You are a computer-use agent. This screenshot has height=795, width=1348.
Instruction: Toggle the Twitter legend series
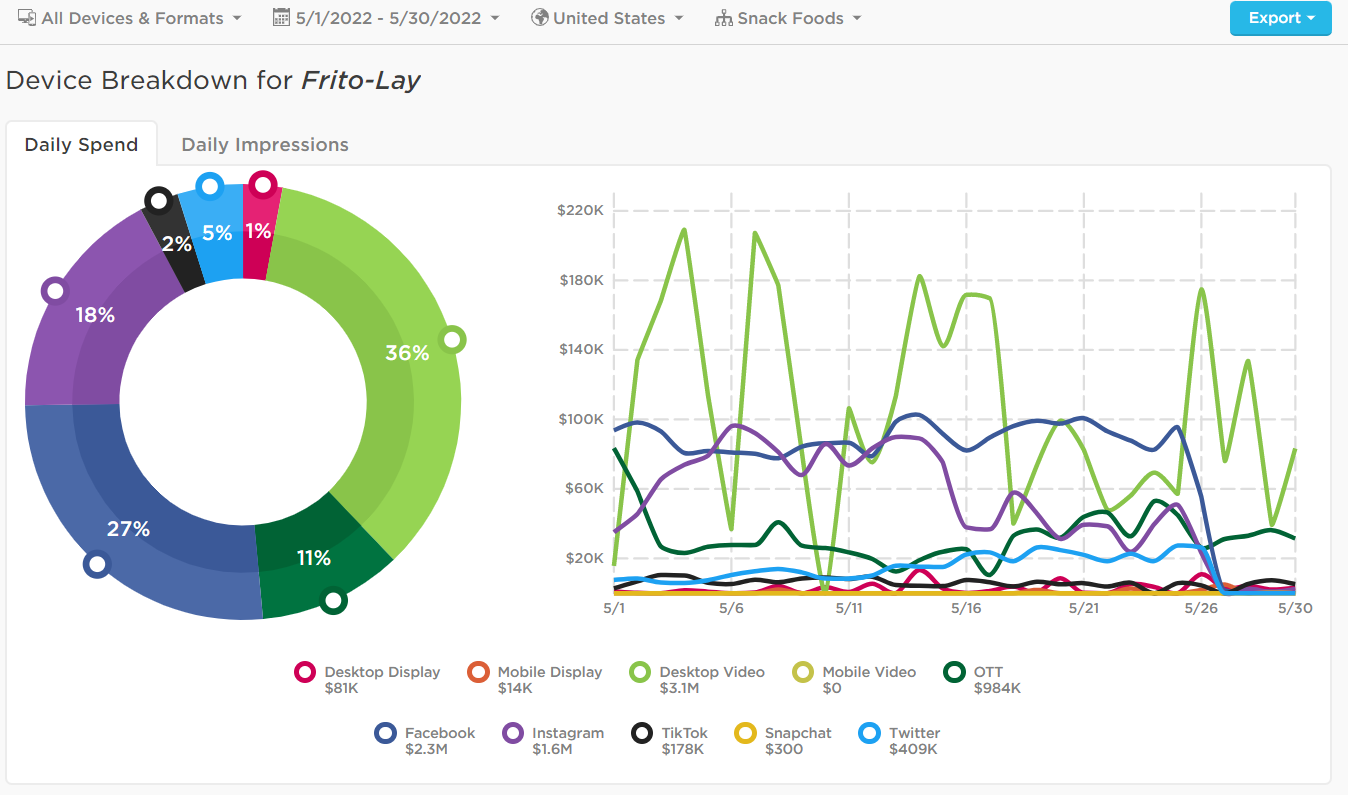(900, 741)
